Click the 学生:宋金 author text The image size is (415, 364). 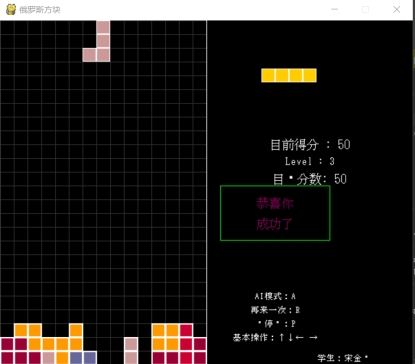343,358
